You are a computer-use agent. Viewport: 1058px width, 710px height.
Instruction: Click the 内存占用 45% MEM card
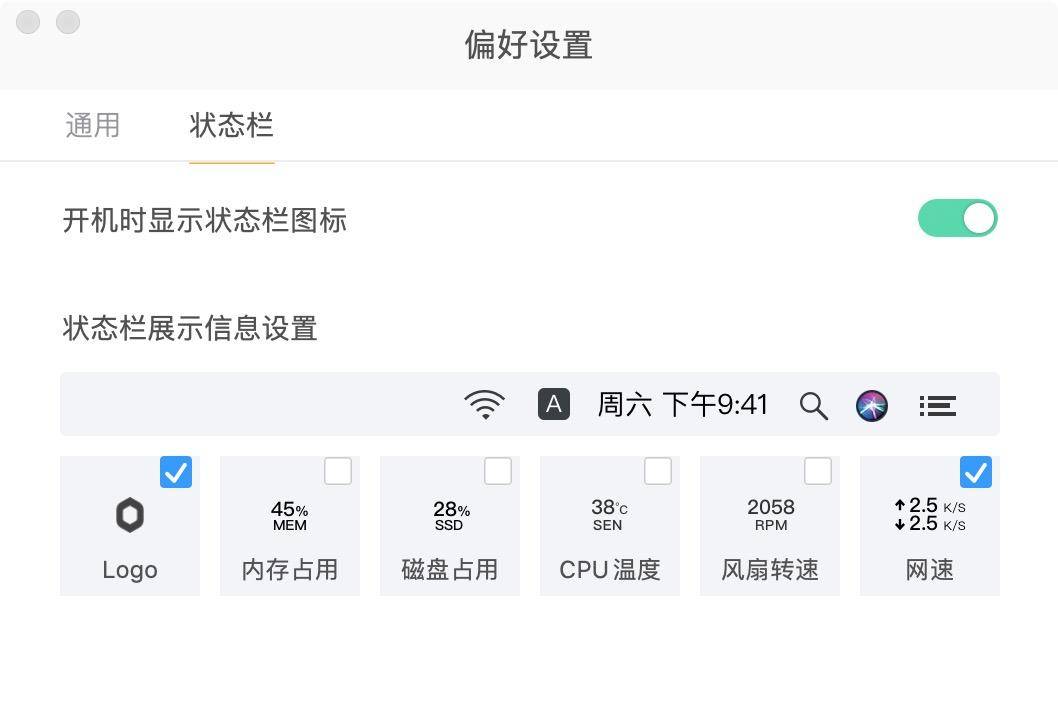click(289, 525)
